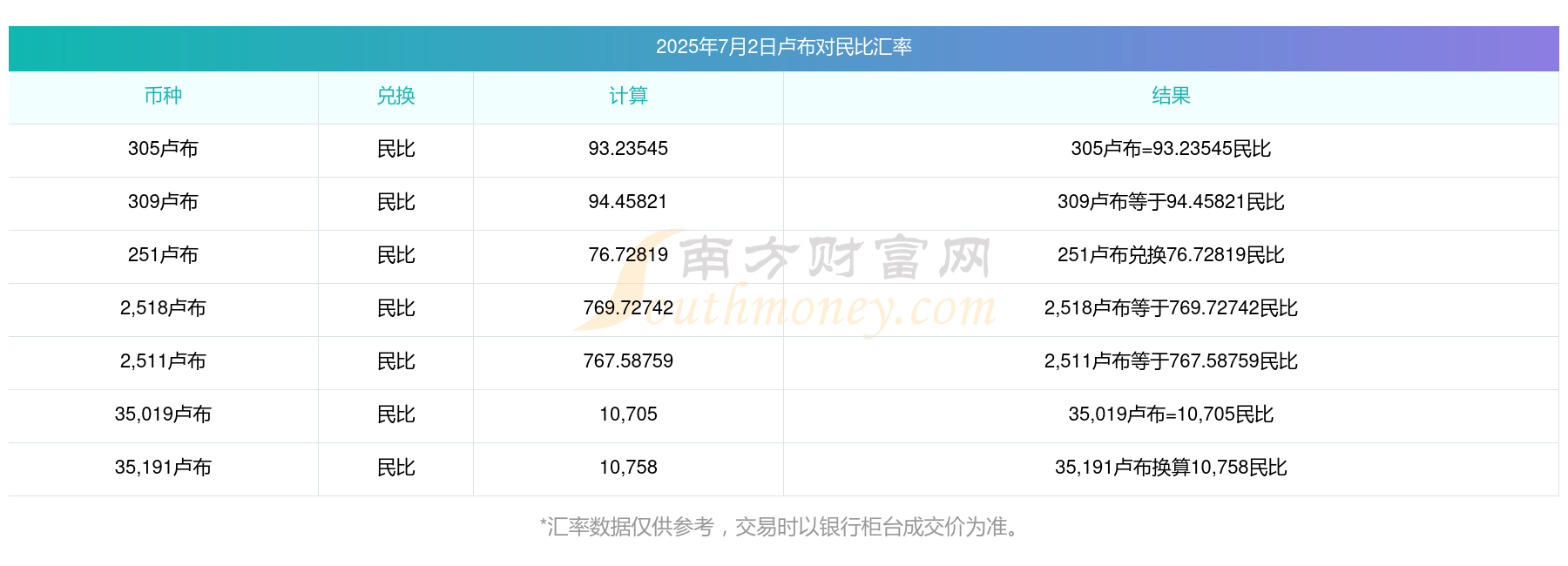Click result 35,191卢布换算10,758民比
Viewport: 1568px width, 566px height.
coord(1171,468)
